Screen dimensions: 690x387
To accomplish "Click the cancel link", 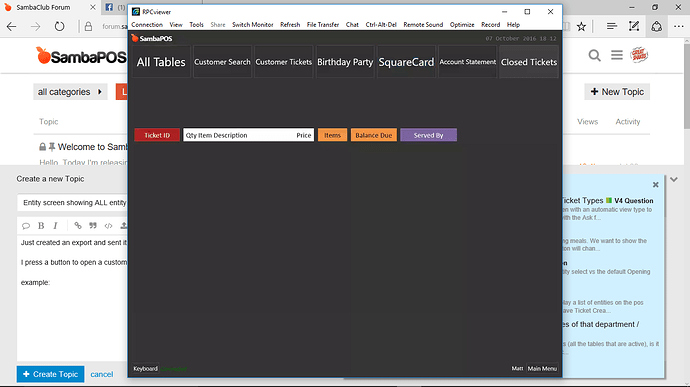I will tap(102, 374).
